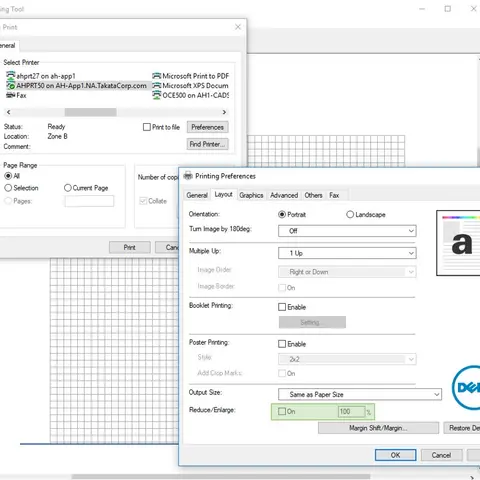Expand the Multiple Up dropdown
This screenshot has height=480, width=480.
pyautogui.click(x=347, y=253)
